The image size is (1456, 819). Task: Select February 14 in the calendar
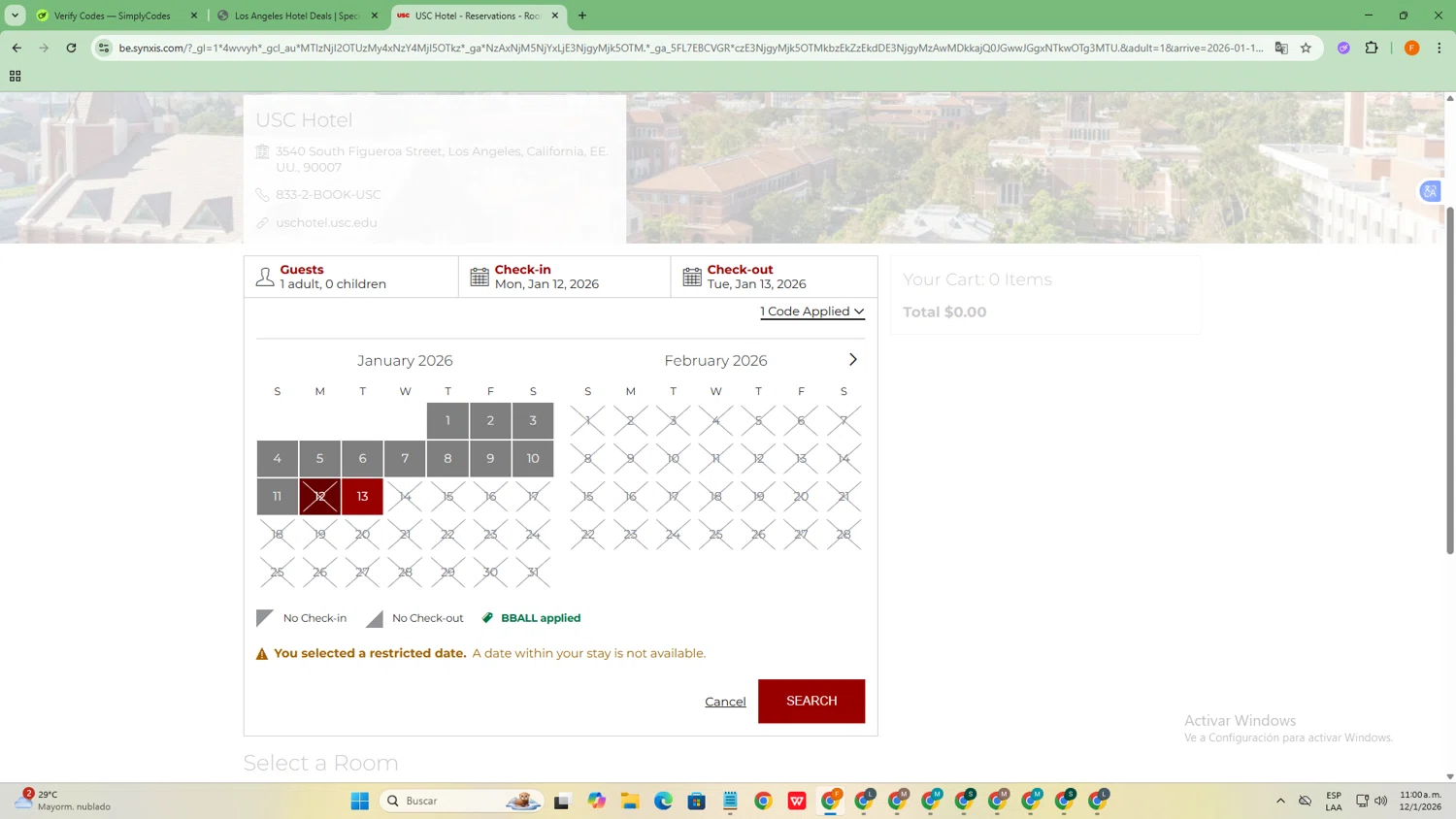tap(844, 458)
